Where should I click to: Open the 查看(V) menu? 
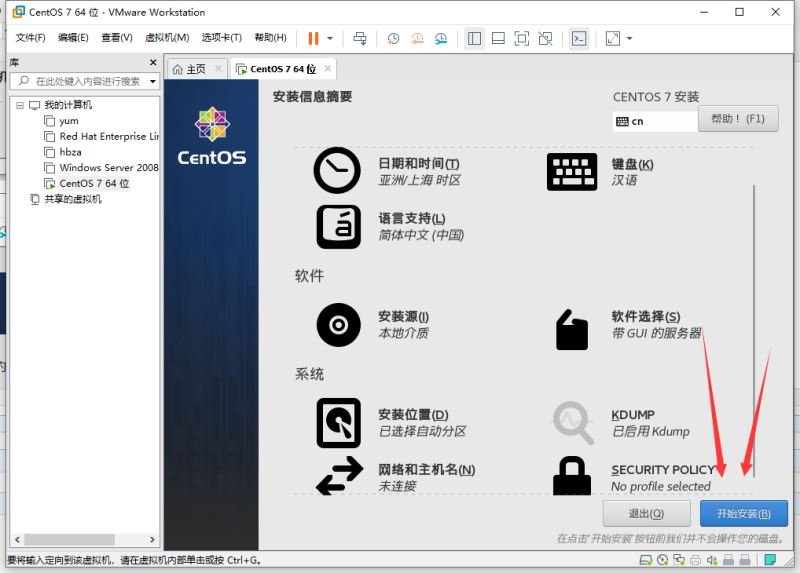coord(117,37)
